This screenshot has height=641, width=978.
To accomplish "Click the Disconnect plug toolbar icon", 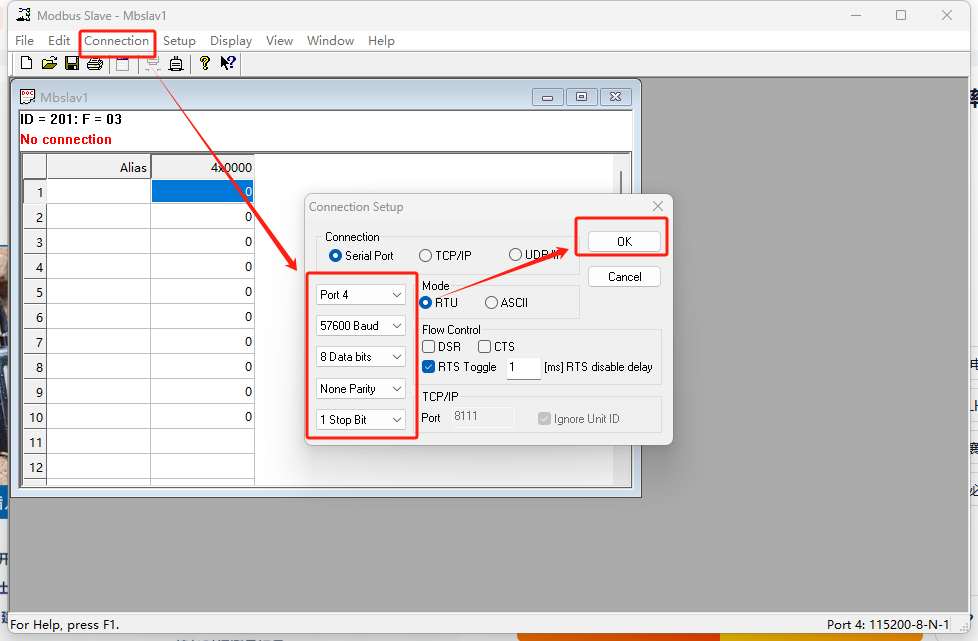I will [x=176, y=64].
